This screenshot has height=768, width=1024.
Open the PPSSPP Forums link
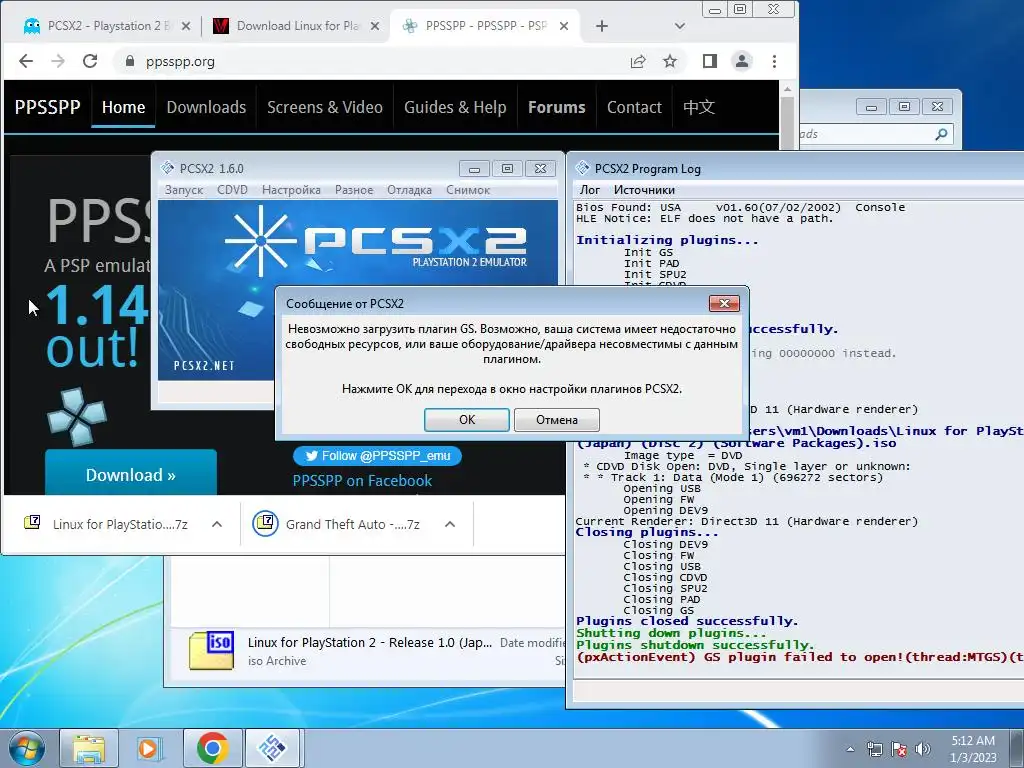click(x=556, y=107)
